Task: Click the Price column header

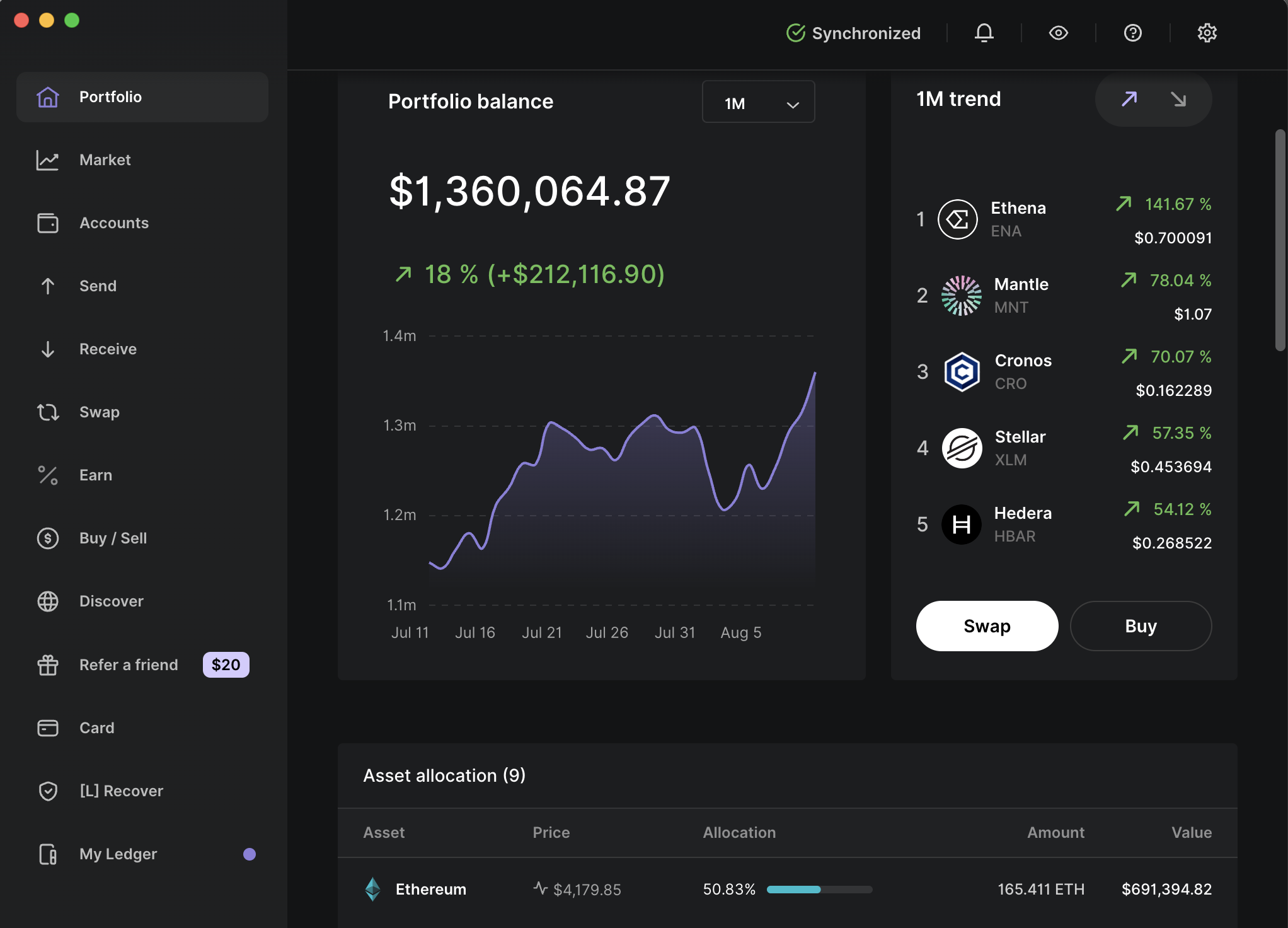Action: [551, 833]
